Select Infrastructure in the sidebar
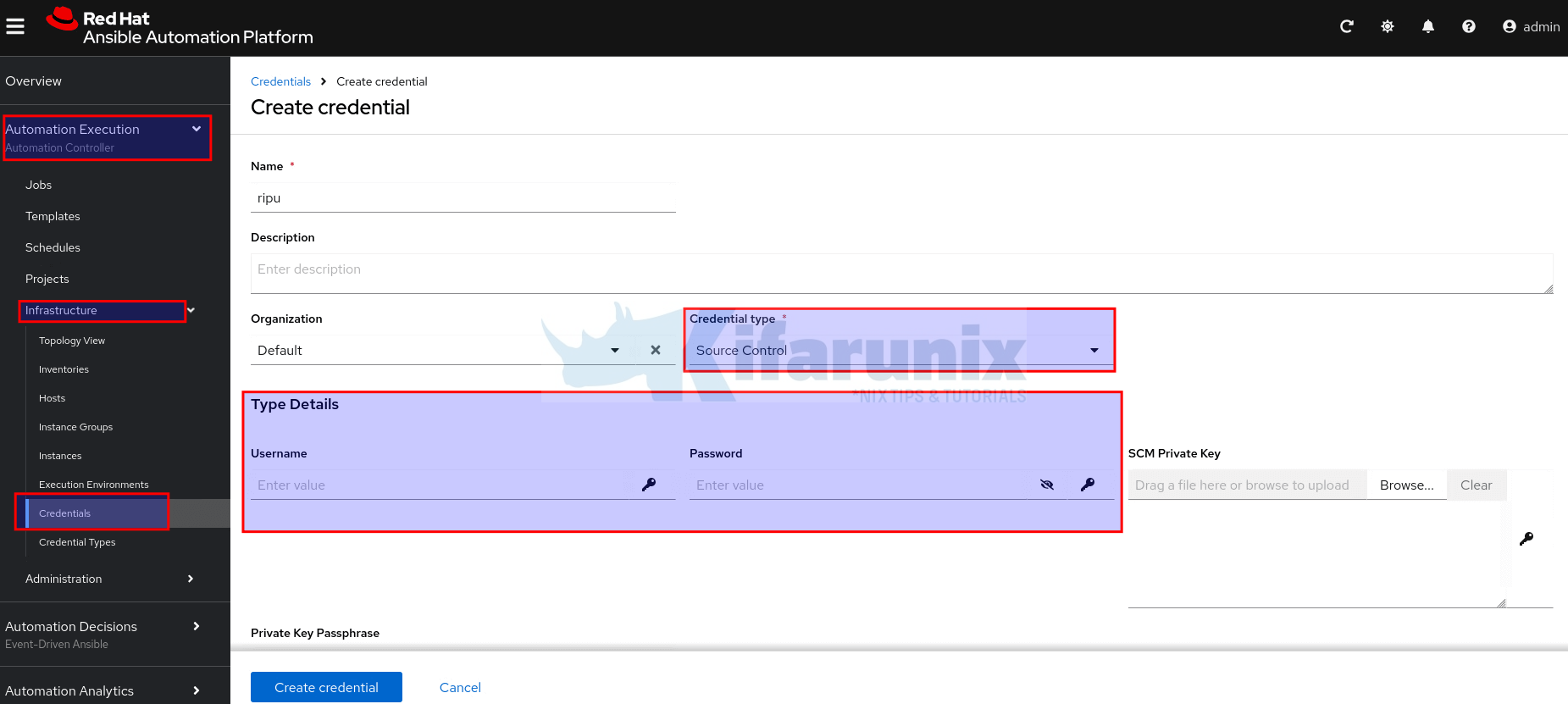The height and width of the screenshot is (704, 1568). [61, 311]
